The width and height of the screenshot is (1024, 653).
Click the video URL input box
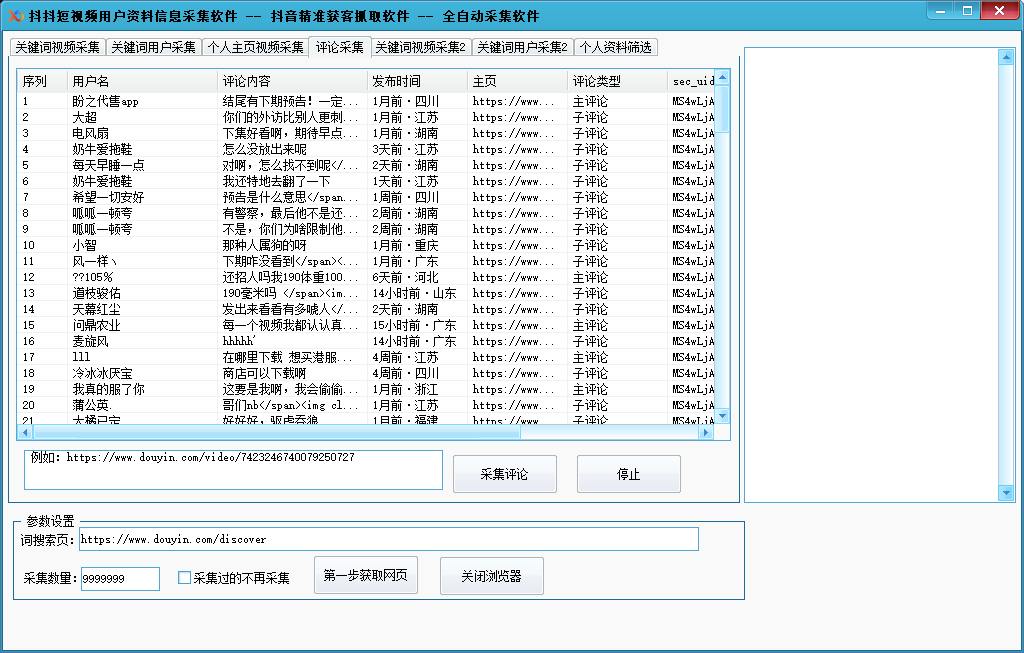233,470
